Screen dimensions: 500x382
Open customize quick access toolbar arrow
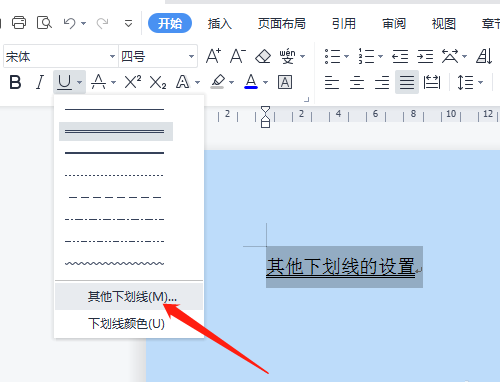tap(128, 23)
